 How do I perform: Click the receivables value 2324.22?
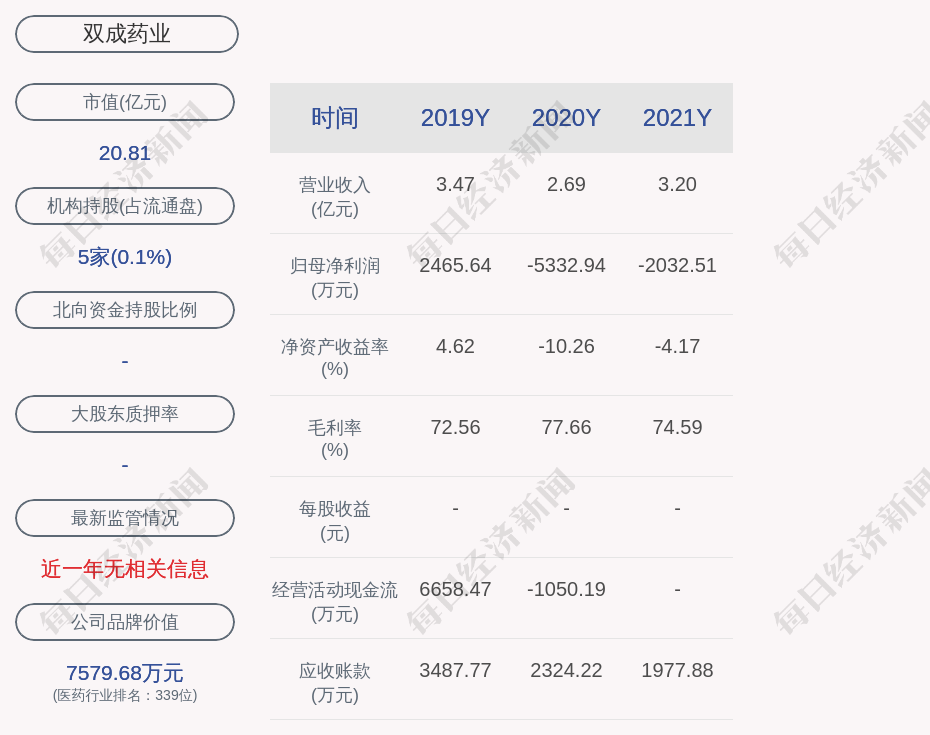566,670
